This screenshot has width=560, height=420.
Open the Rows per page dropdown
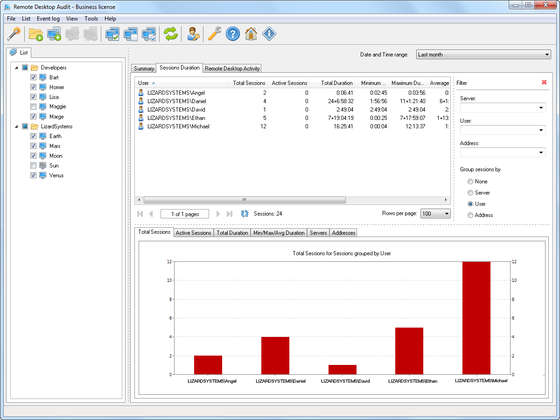point(435,214)
